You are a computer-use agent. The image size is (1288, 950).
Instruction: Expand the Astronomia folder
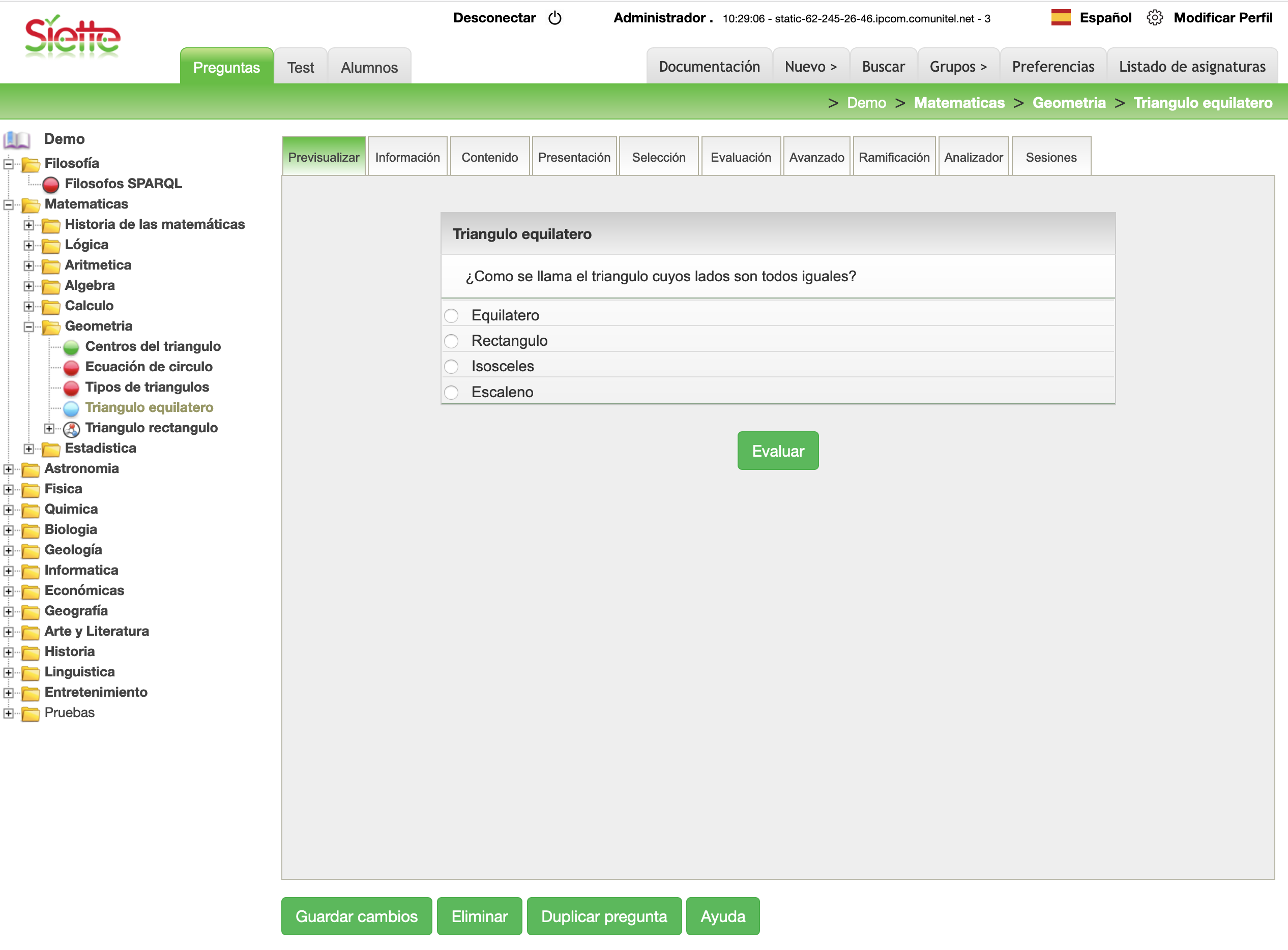point(8,469)
